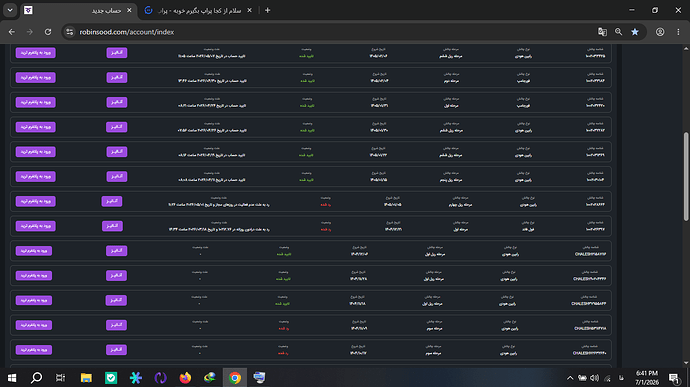Click ورود به پلتفرم ترید in the inactivity-rejected row
The width and height of the screenshot is (690, 387).
36,201
